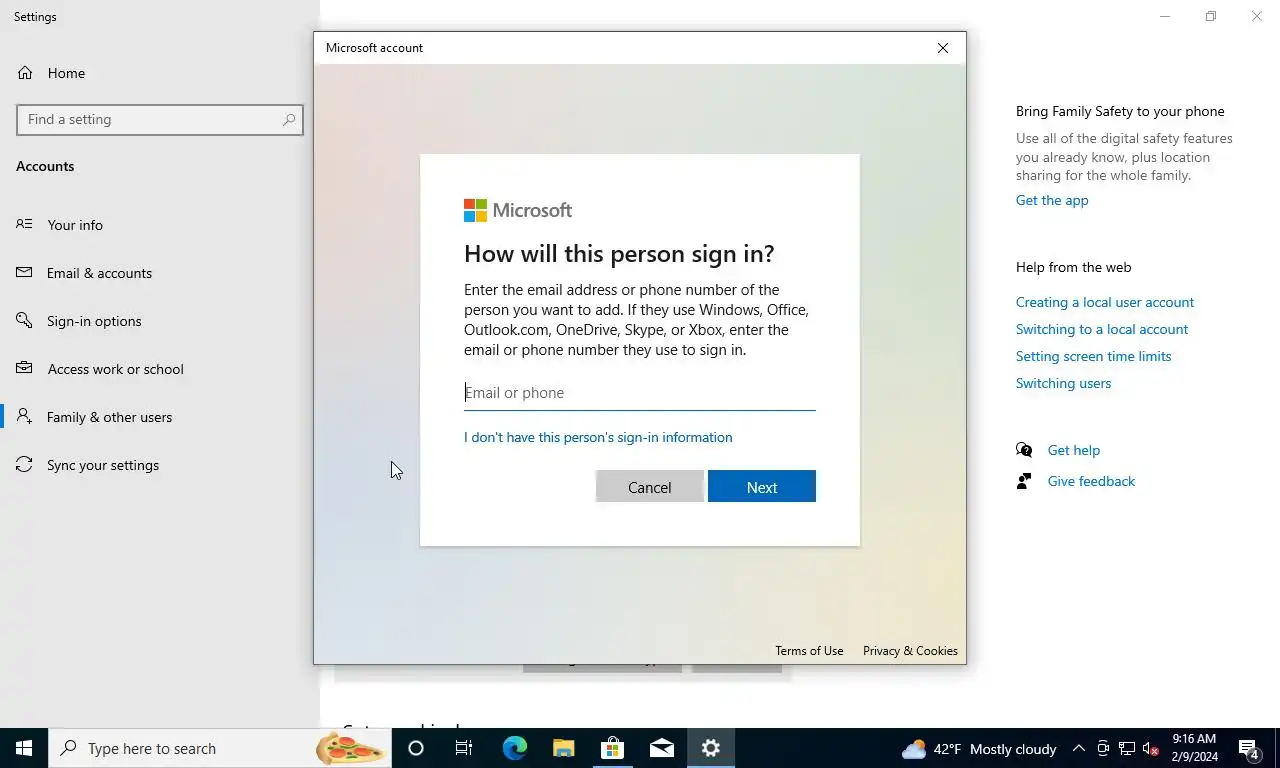1280x768 pixels.
Task: Open Switching to a local account help
Action: point(1102,329)
